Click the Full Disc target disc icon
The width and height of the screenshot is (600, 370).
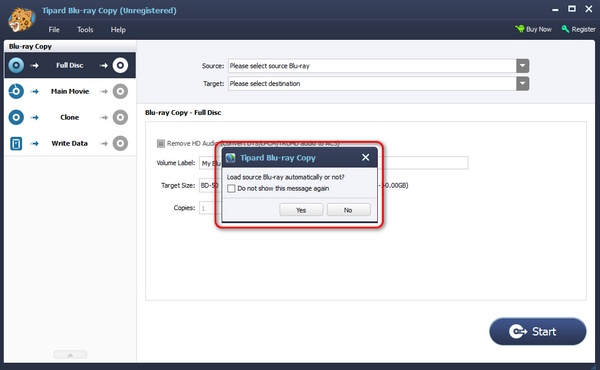tap(120, 65)
